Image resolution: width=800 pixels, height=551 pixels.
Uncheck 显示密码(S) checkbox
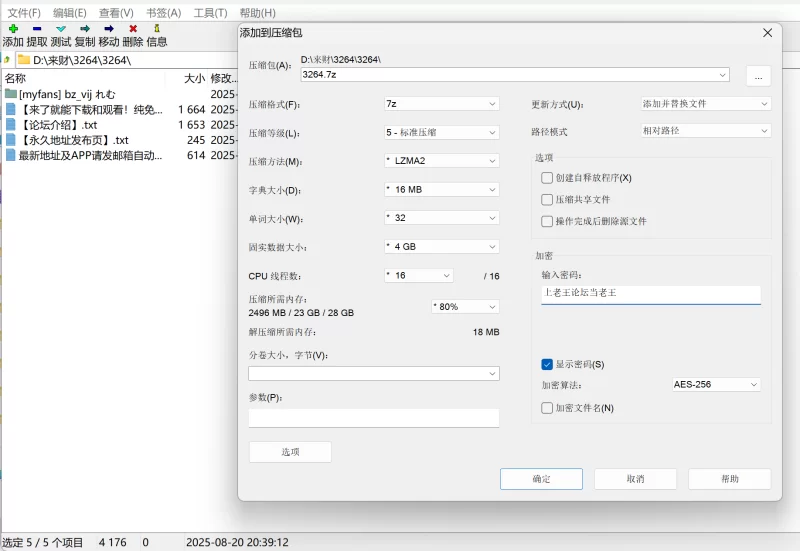(x=547, y=364)
